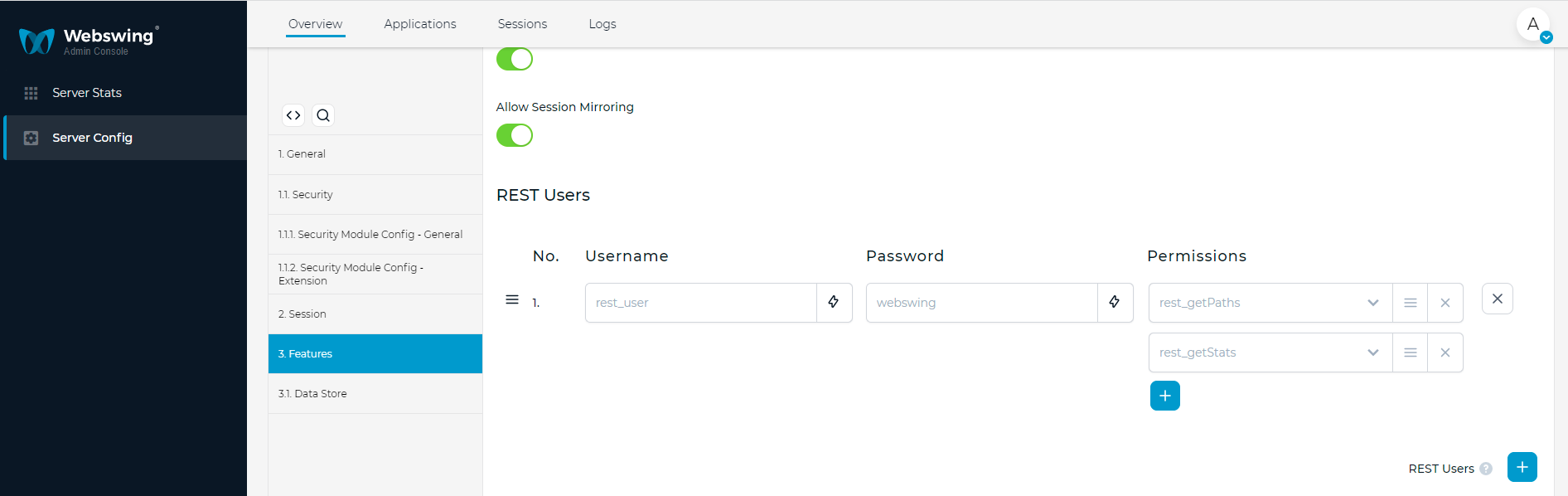The image size is (1568, 496).
Task: Click the Username input field
Action: [701, 303]
